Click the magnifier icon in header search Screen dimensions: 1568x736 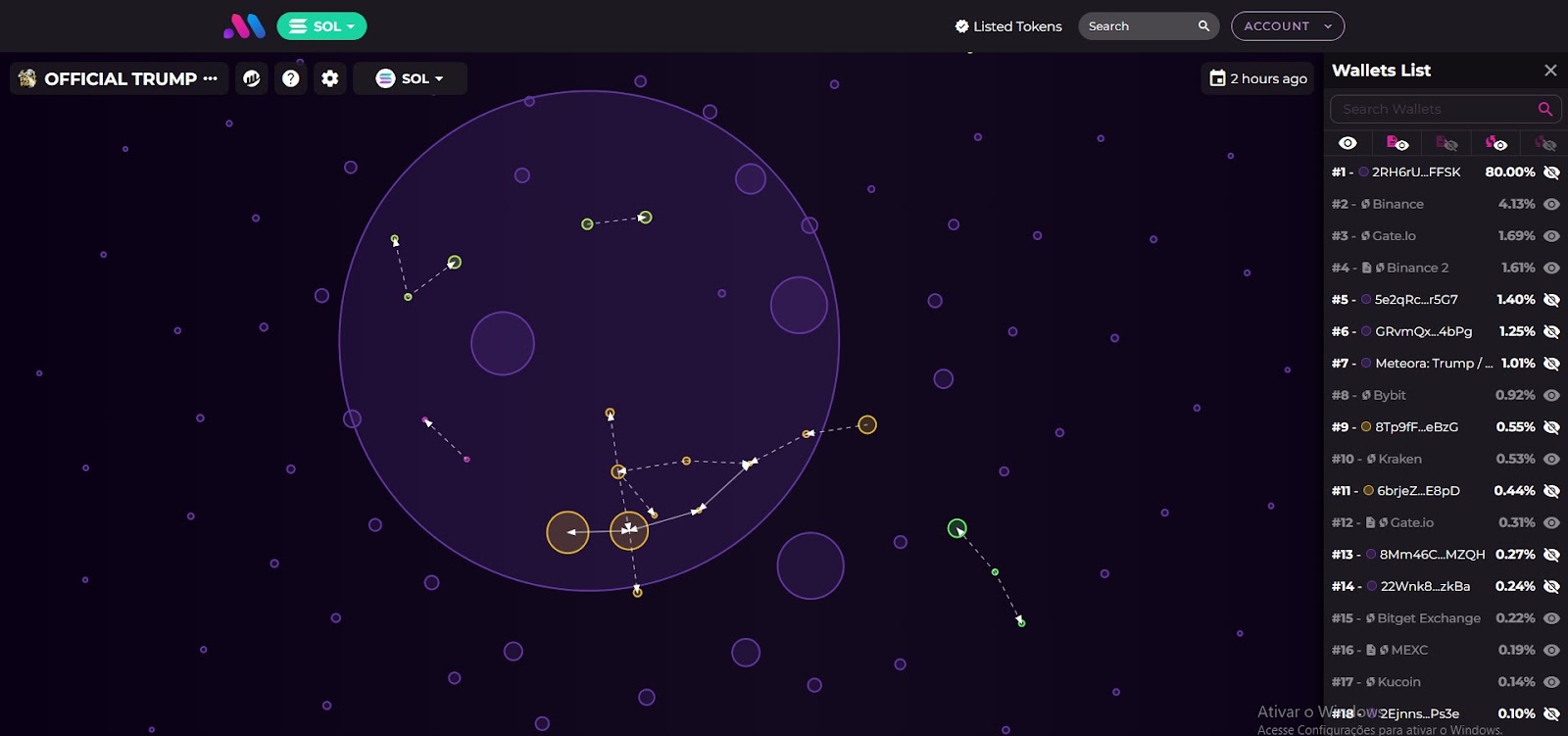[x=1203, y=26]
